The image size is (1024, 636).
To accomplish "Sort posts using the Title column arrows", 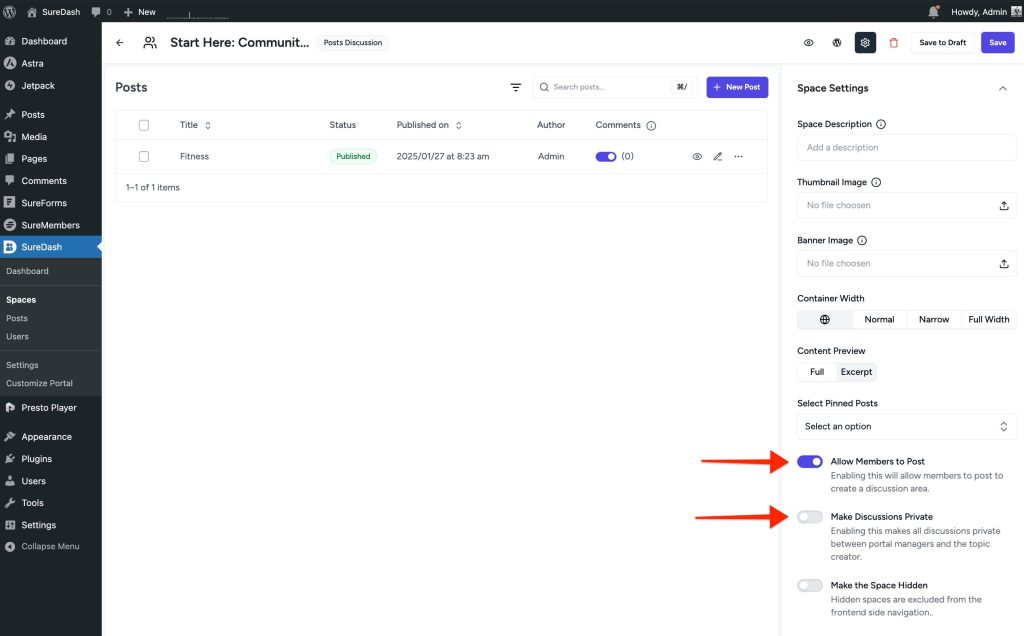I will [207, 124].
